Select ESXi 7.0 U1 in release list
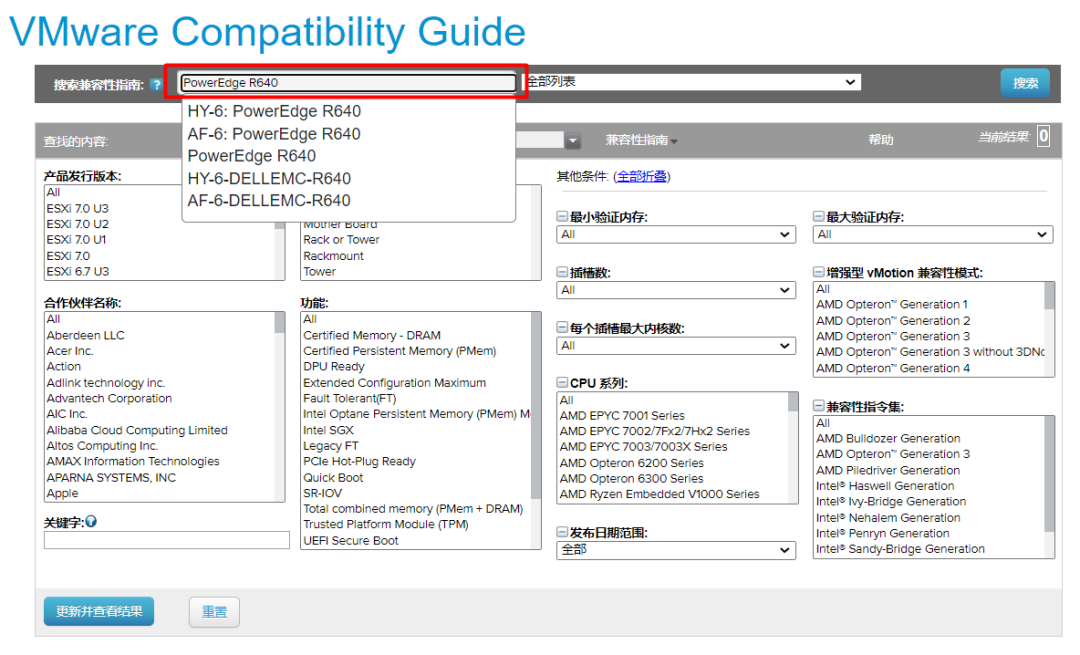The image size is (1080, 655). [x=76, y=240]
